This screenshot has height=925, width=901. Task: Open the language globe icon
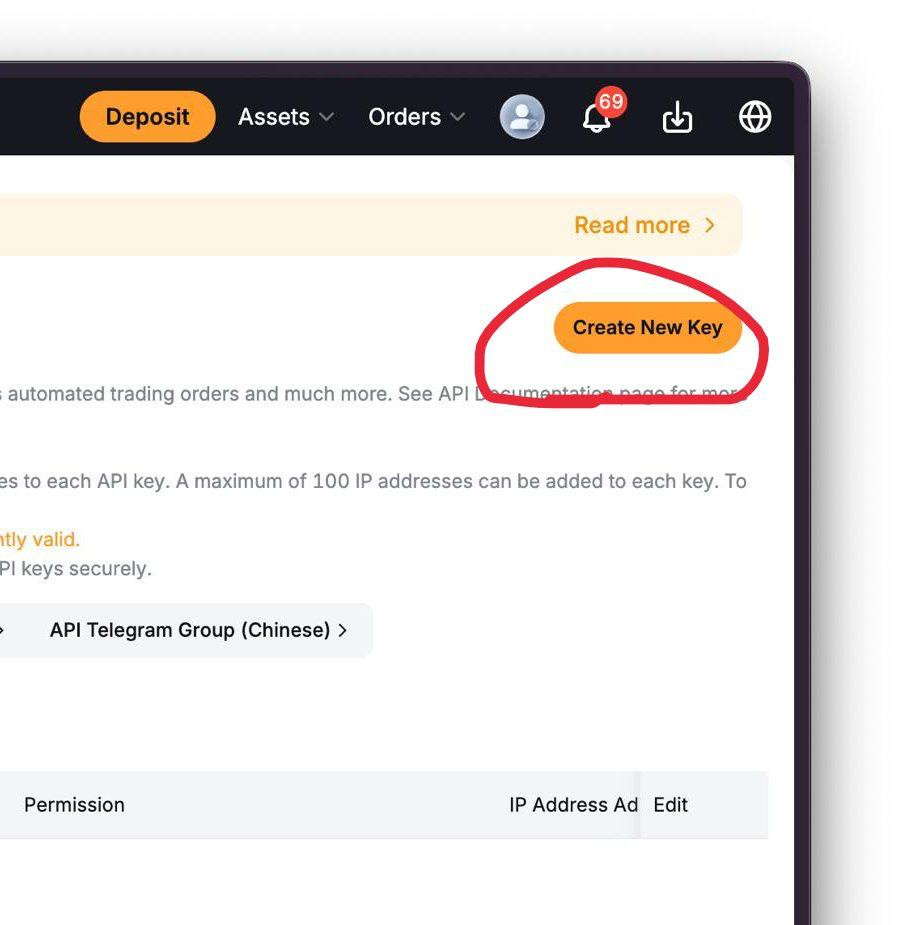(x=755, y=117)
